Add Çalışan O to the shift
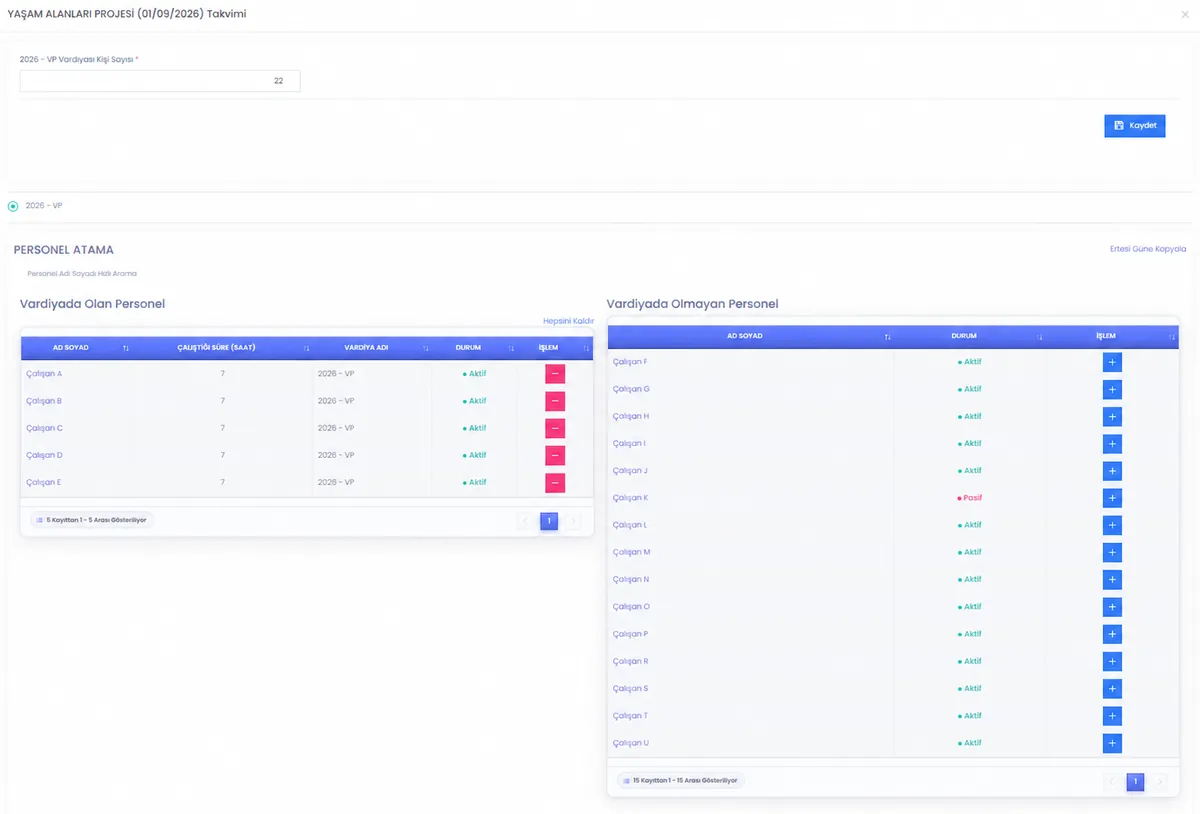Viewport: 1200px width, 814px height. click(x=1112, y=607)
